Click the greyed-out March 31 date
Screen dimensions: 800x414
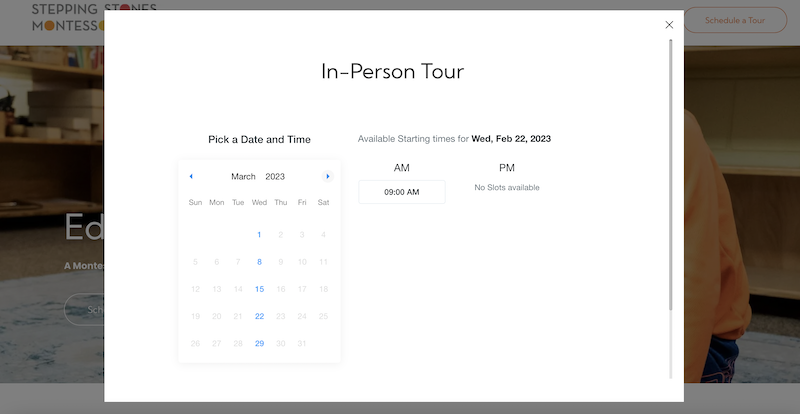pos(302,343)
